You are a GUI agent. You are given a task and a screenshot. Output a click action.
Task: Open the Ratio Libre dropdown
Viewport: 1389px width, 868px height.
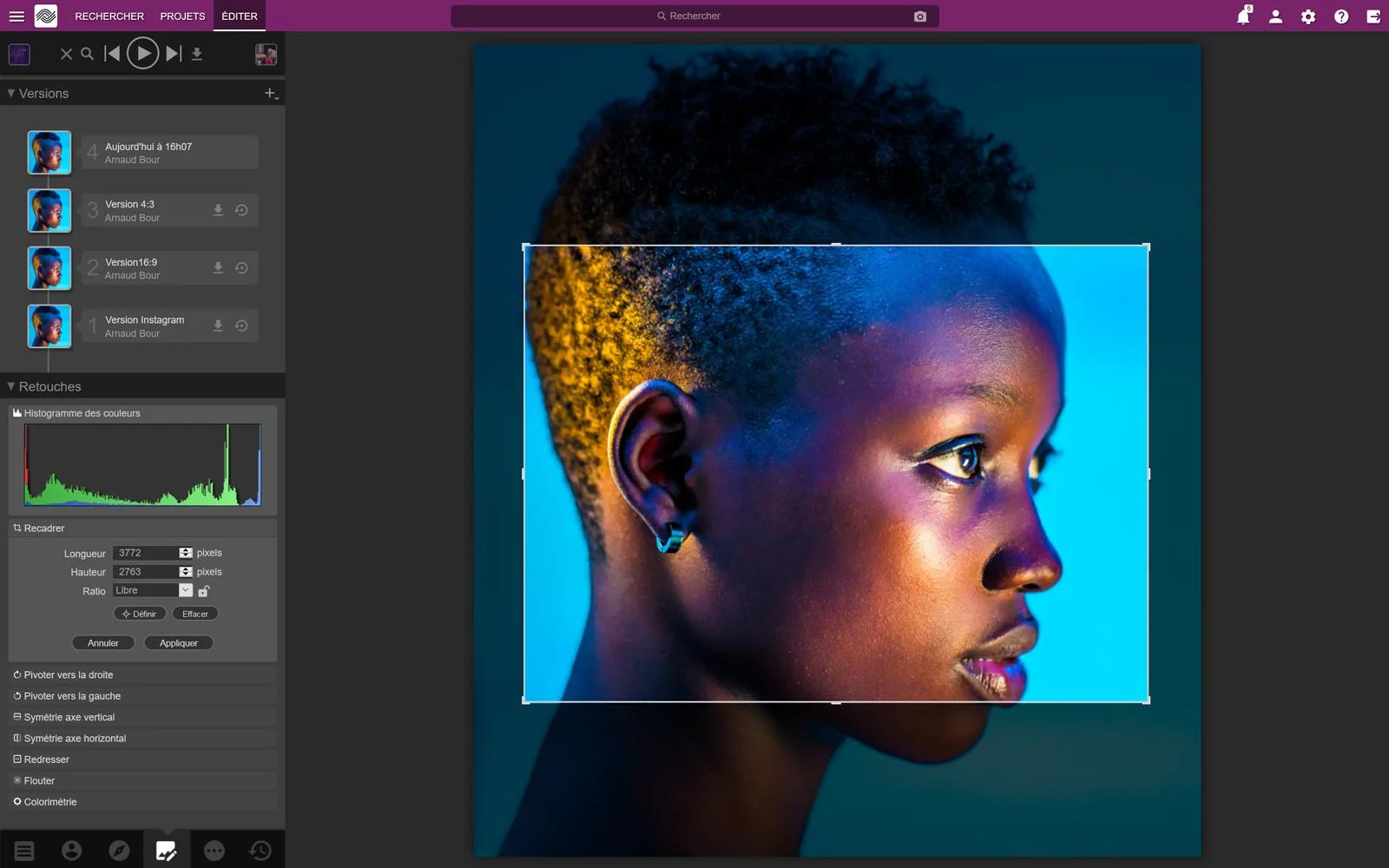point(153,590)
